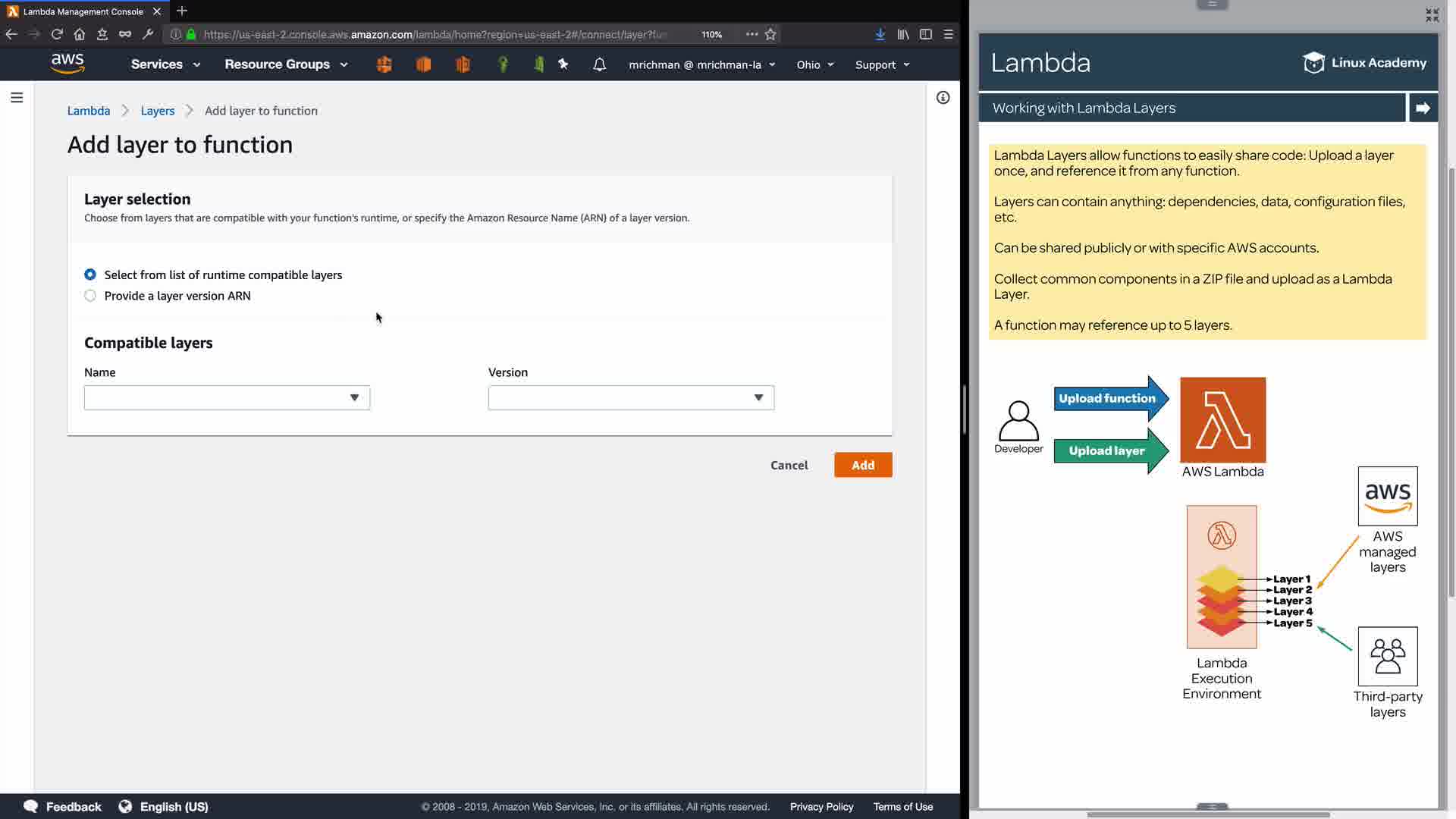The height and width of the screenshot is (819, 1456).
Task: Click the pushpin shortcut icon
Action: pyautogui.click(x=563, y=64)
